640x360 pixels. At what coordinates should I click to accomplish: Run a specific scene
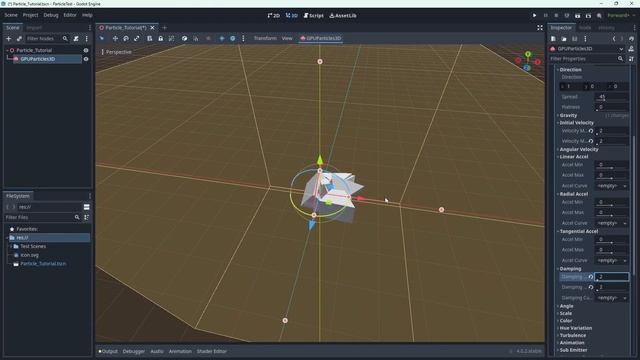point(588,16)
